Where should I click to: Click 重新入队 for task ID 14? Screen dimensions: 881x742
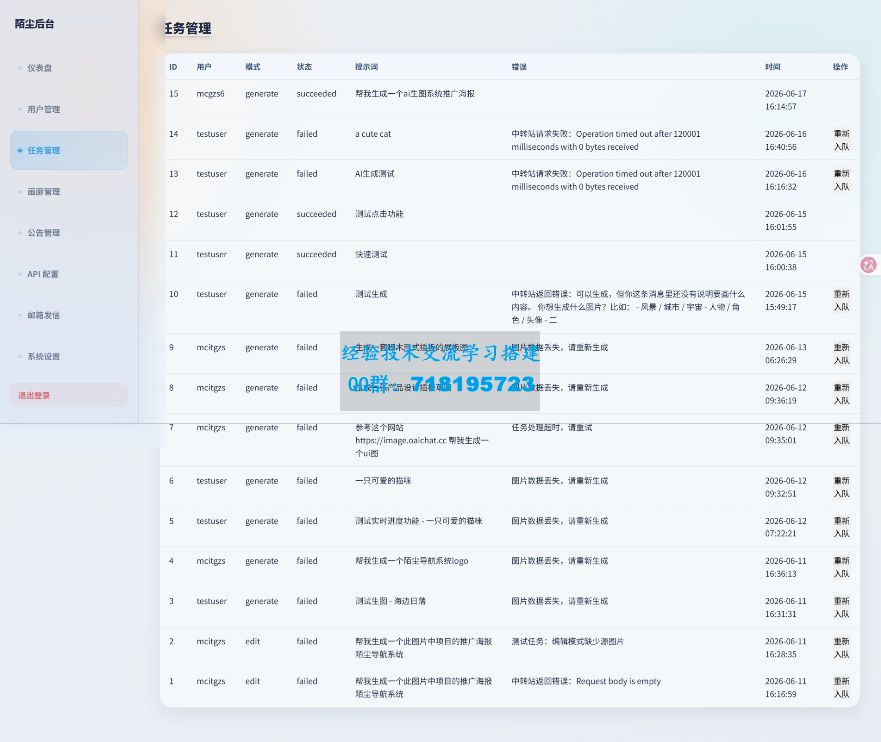coord(841,140)
